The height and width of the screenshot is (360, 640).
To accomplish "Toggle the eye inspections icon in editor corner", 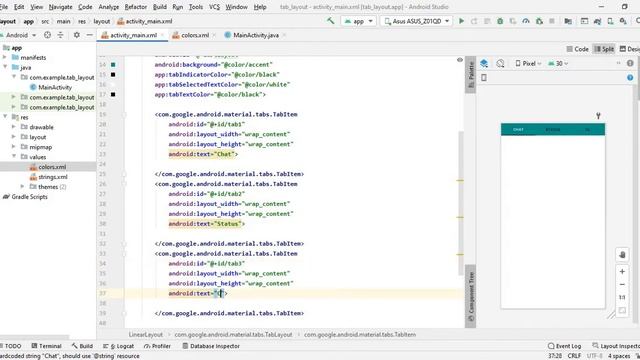I will (x=460, y=60).
